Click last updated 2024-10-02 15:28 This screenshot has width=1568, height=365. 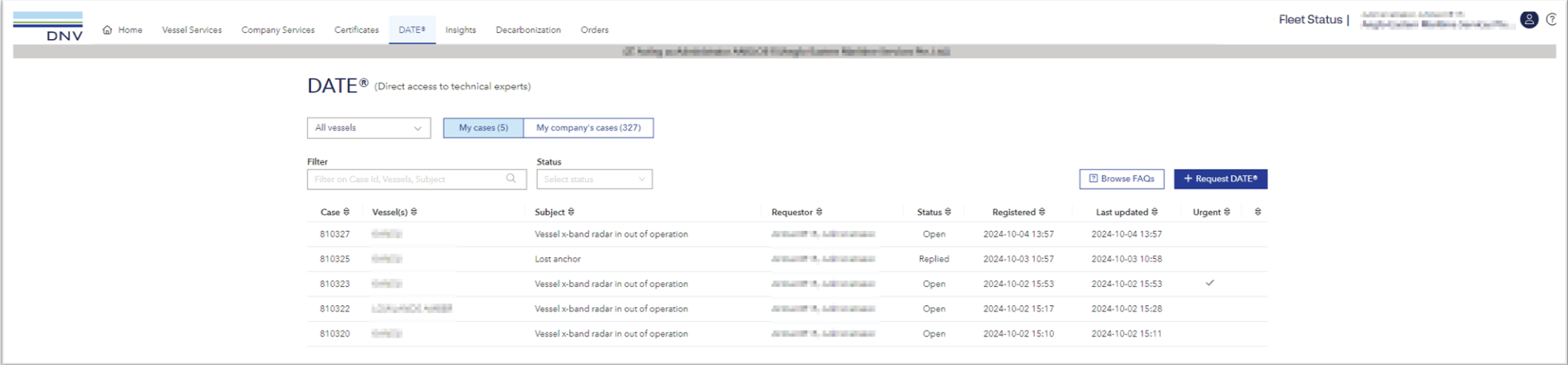click(x=1127, y=308)
